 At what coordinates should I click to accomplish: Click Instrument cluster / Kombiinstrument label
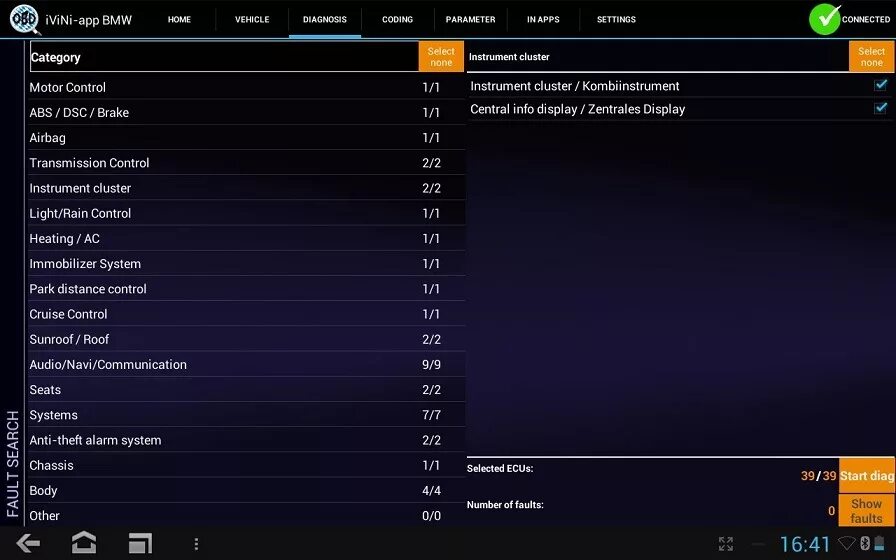tap(575, 86)
